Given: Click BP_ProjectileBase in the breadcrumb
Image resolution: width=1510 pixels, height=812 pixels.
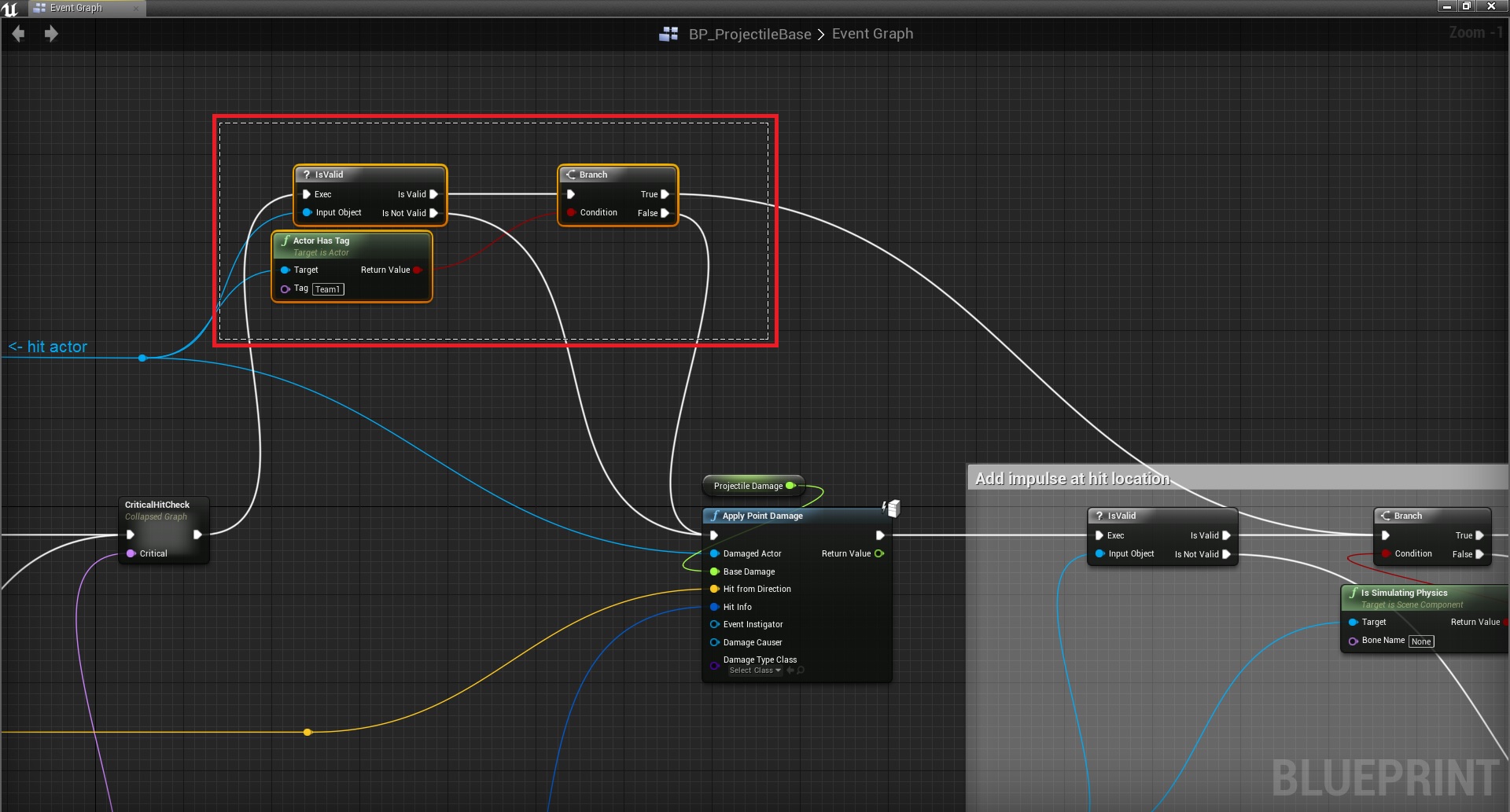Looking at the screenshot, I should (x=749, y=34).
